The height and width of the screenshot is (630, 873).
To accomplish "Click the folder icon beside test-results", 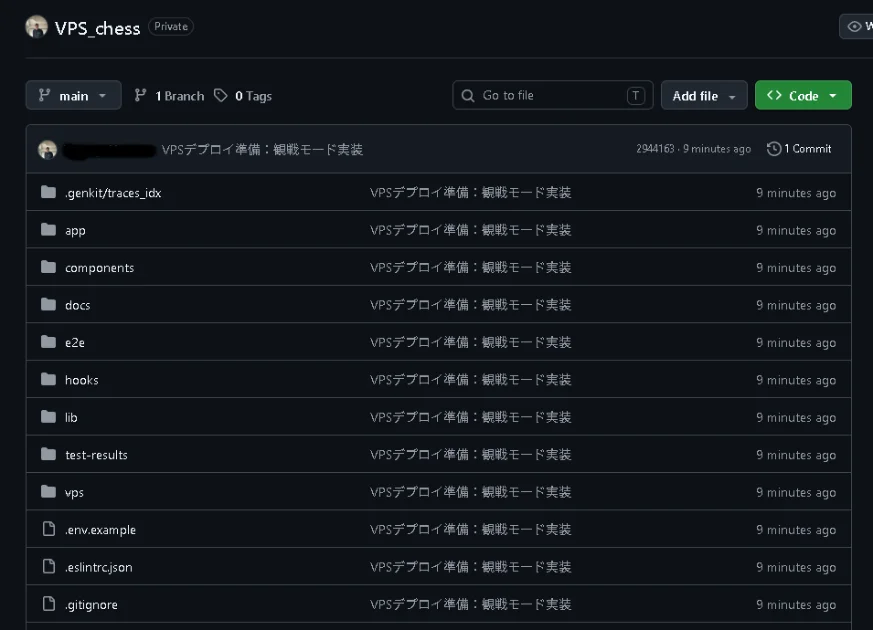I will [48, 454].
